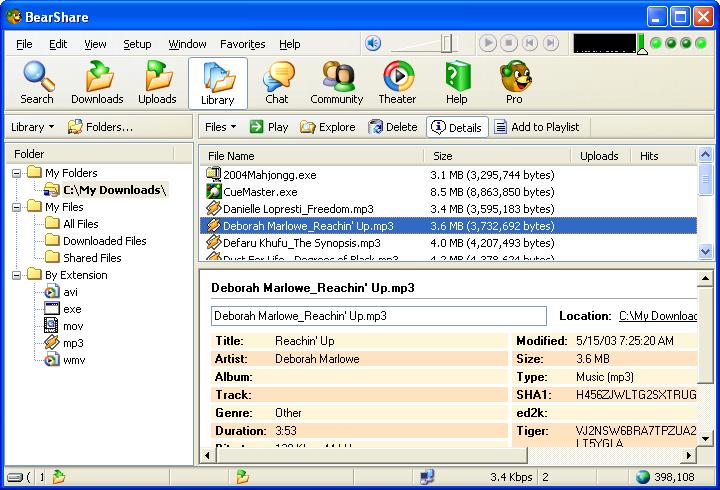Switch to the Library view
Screen dimensions: 720x490
click(218, 84)
